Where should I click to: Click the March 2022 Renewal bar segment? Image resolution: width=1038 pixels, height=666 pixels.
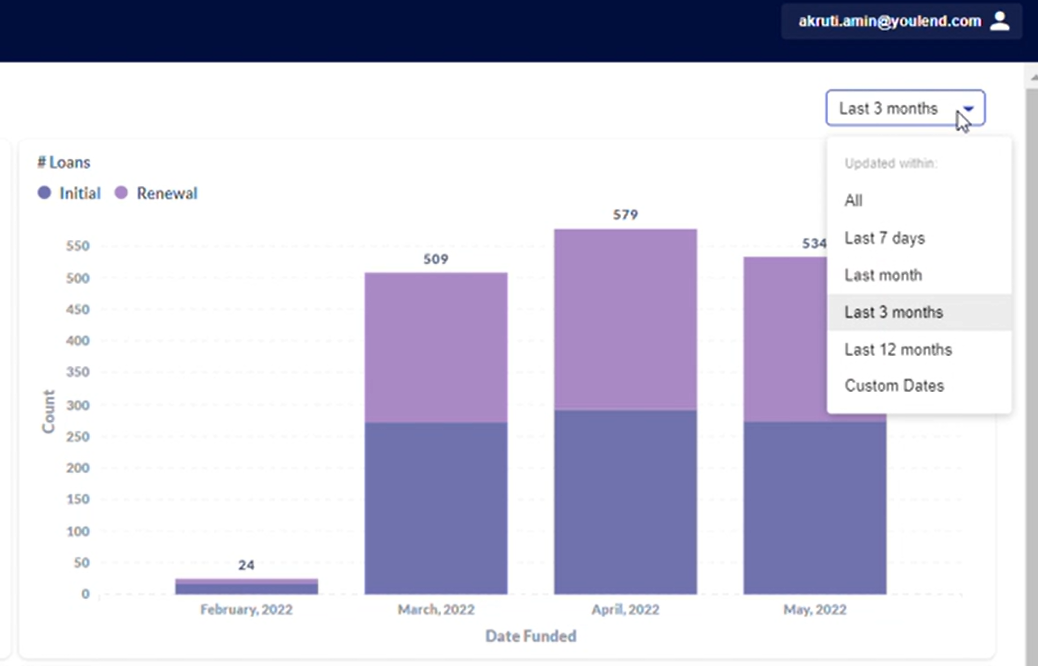tap(436, 348)
